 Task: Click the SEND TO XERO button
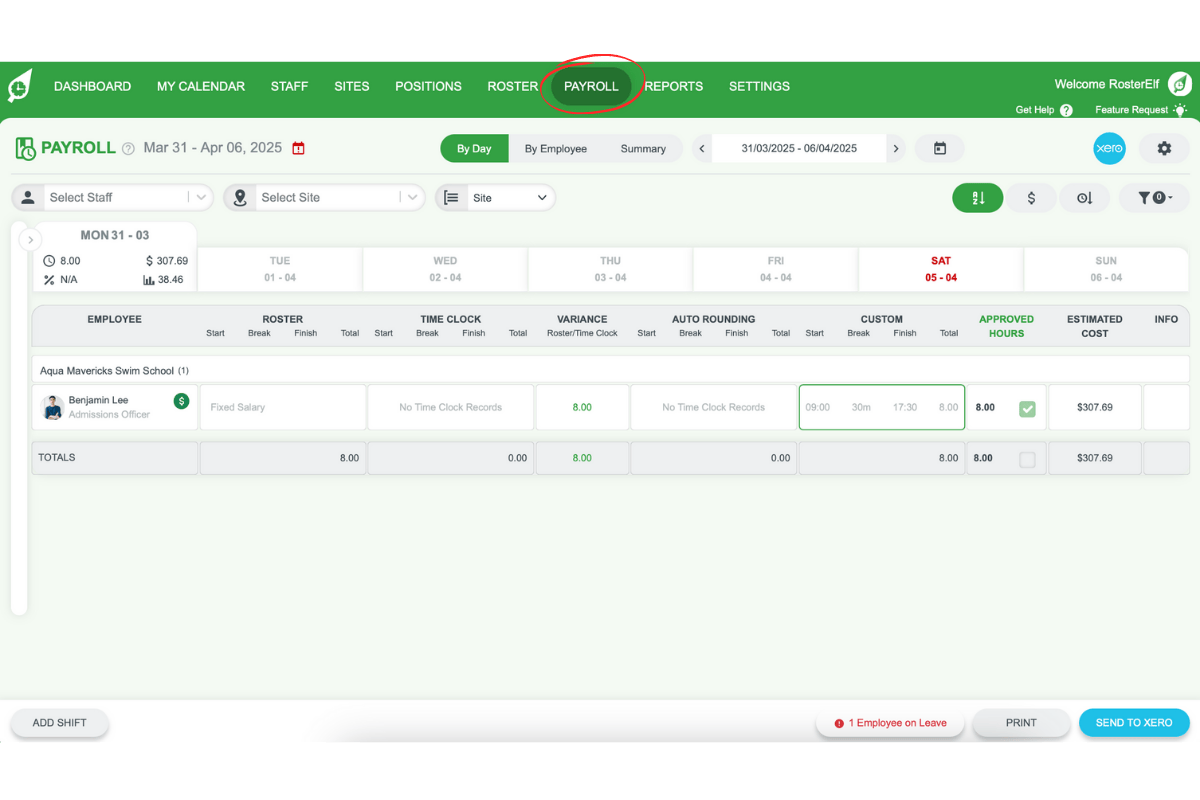[x=1134, y=722]
